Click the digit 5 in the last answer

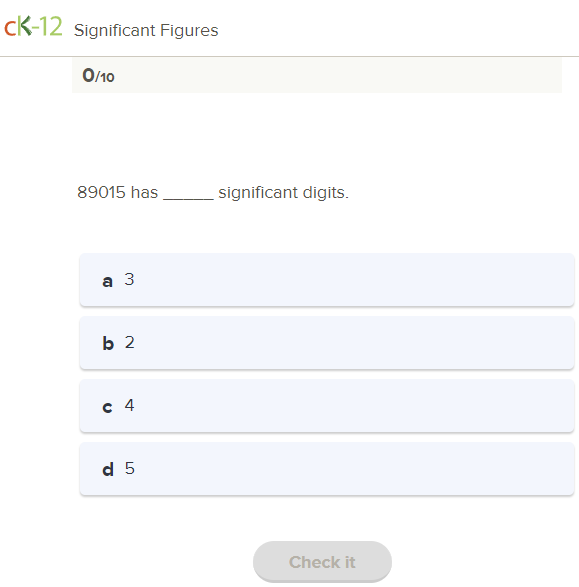click(129, 468)
